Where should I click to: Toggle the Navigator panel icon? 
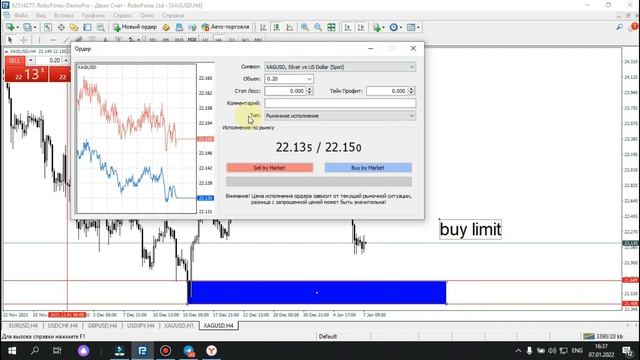point(74,27)
